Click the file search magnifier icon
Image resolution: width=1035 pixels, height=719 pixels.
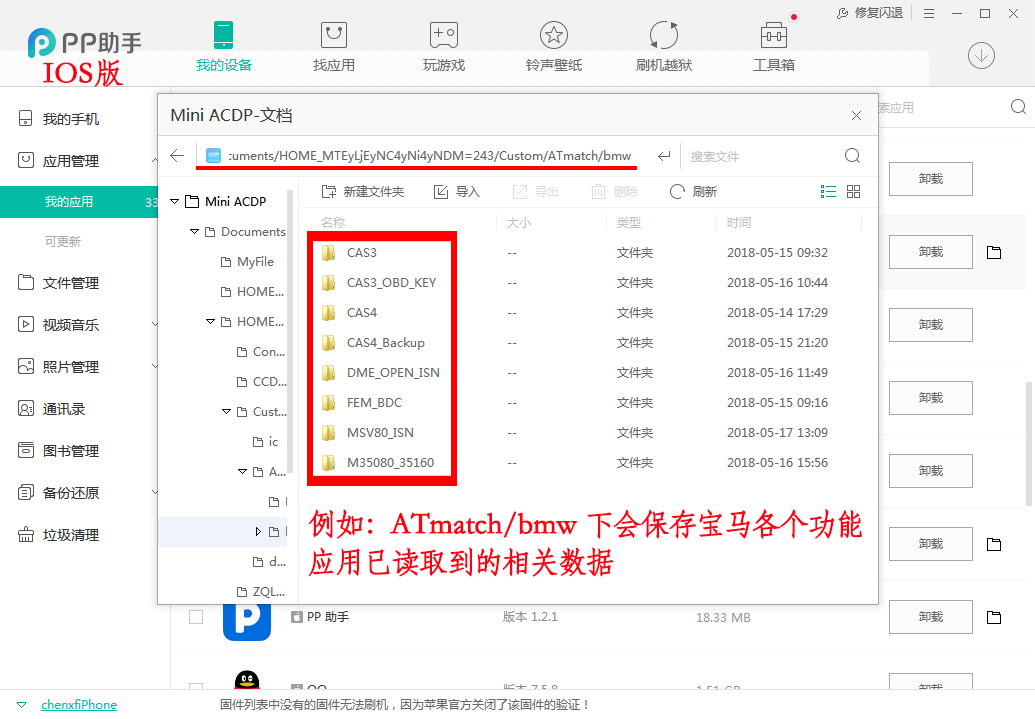click(852, 156)
